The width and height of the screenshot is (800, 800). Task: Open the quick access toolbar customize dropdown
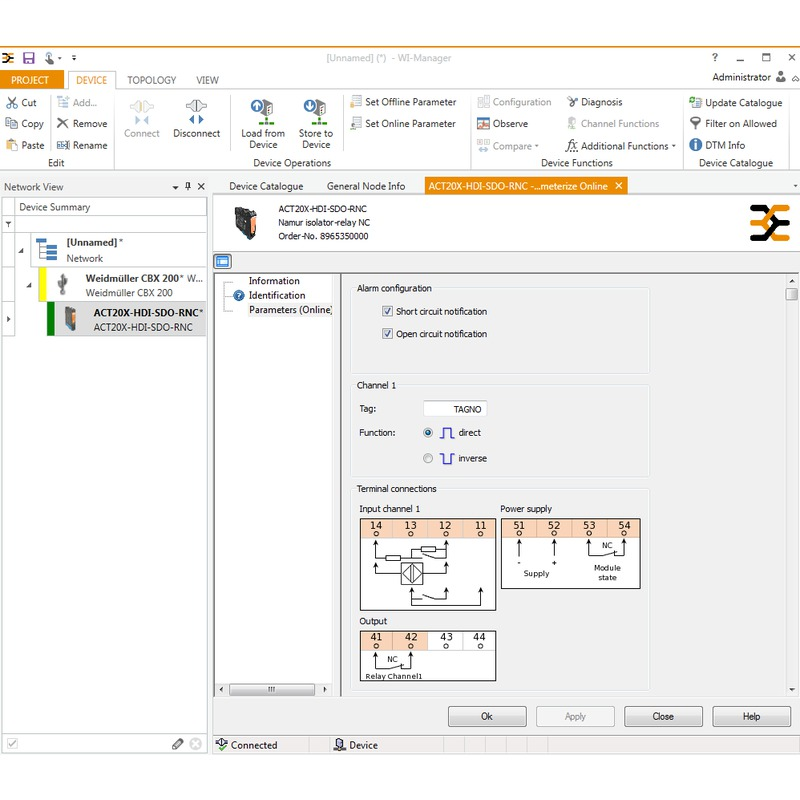[74, 58]
